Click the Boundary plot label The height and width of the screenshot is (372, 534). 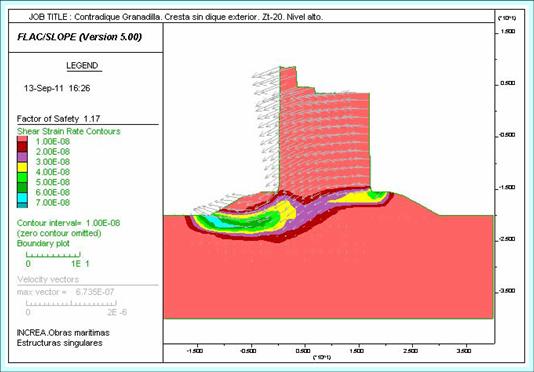point(43,244)
